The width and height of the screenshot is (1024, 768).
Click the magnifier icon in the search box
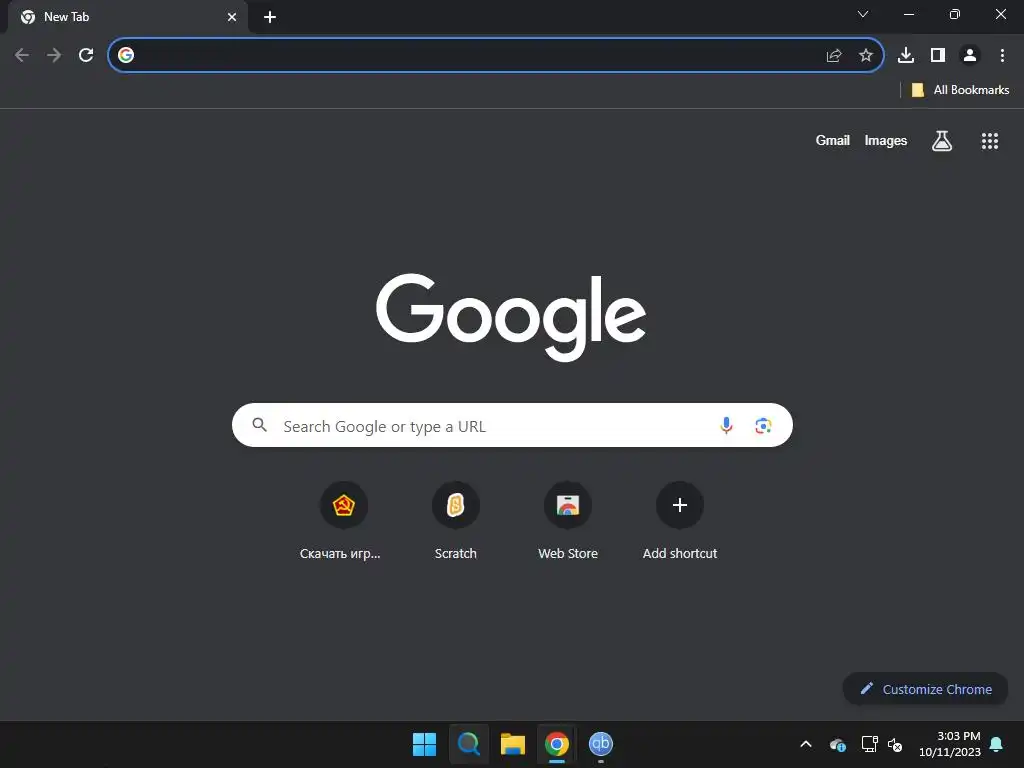coord(259,425)
